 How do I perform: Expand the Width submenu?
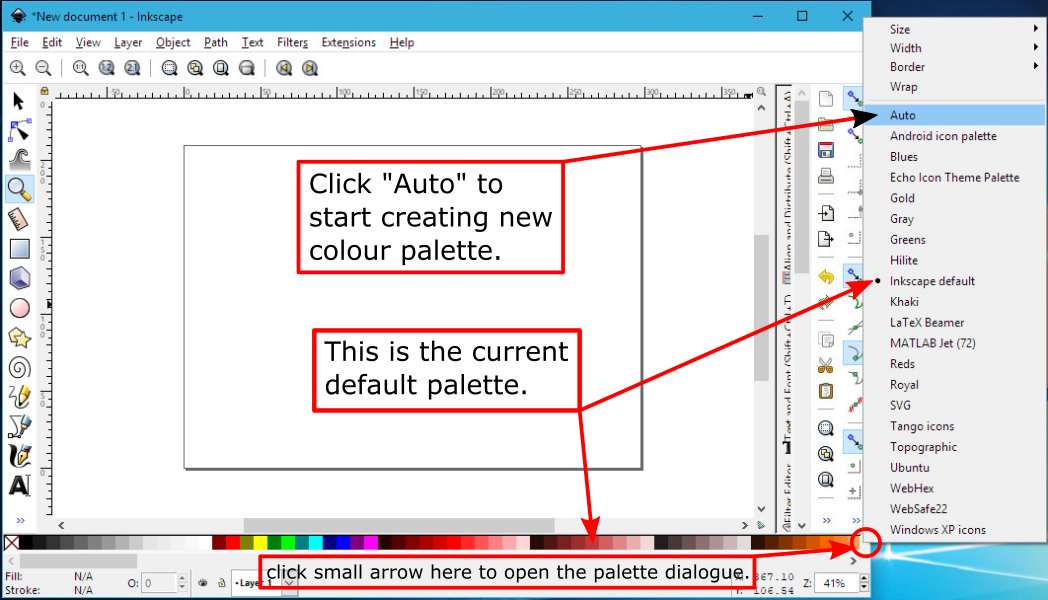(954, 48)
